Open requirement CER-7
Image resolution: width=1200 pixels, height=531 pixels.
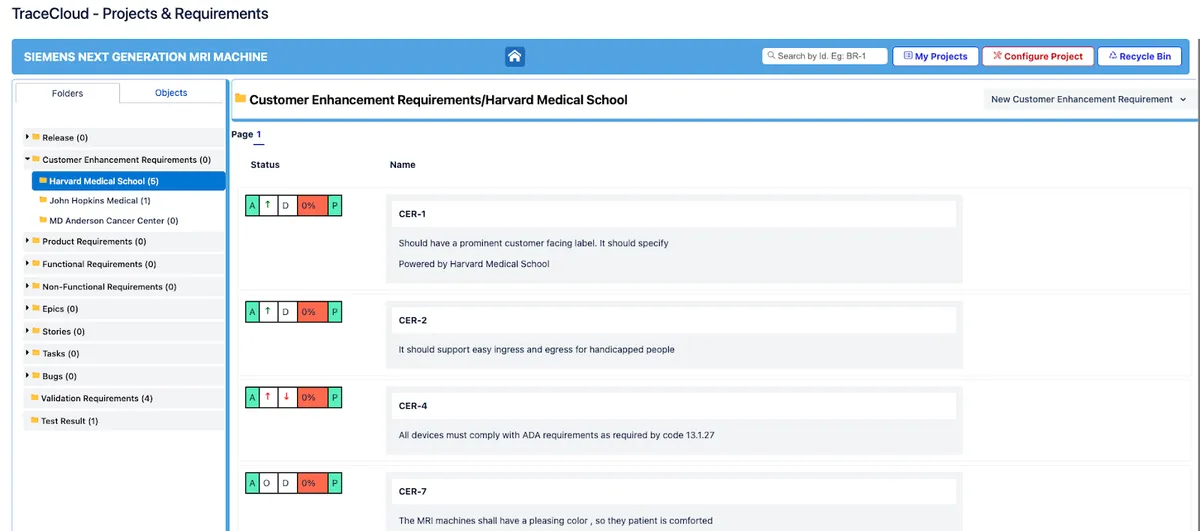[413, 491]
